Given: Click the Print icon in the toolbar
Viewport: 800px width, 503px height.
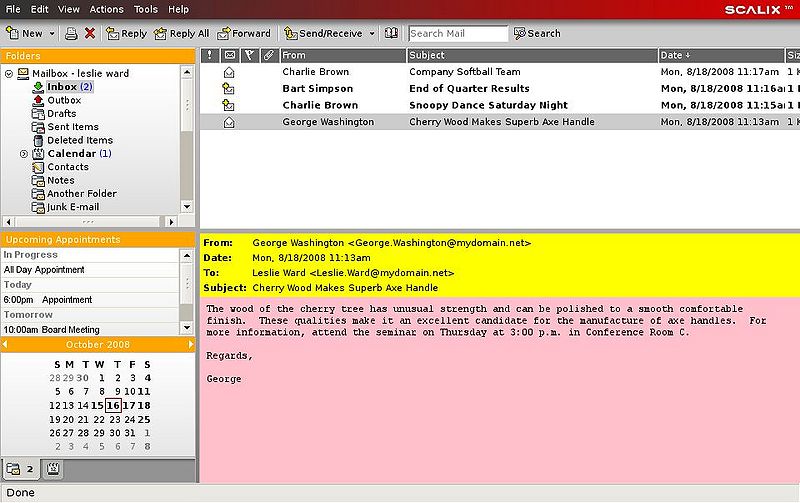Looking at the screenshot, I should click(x=71, y=33).
